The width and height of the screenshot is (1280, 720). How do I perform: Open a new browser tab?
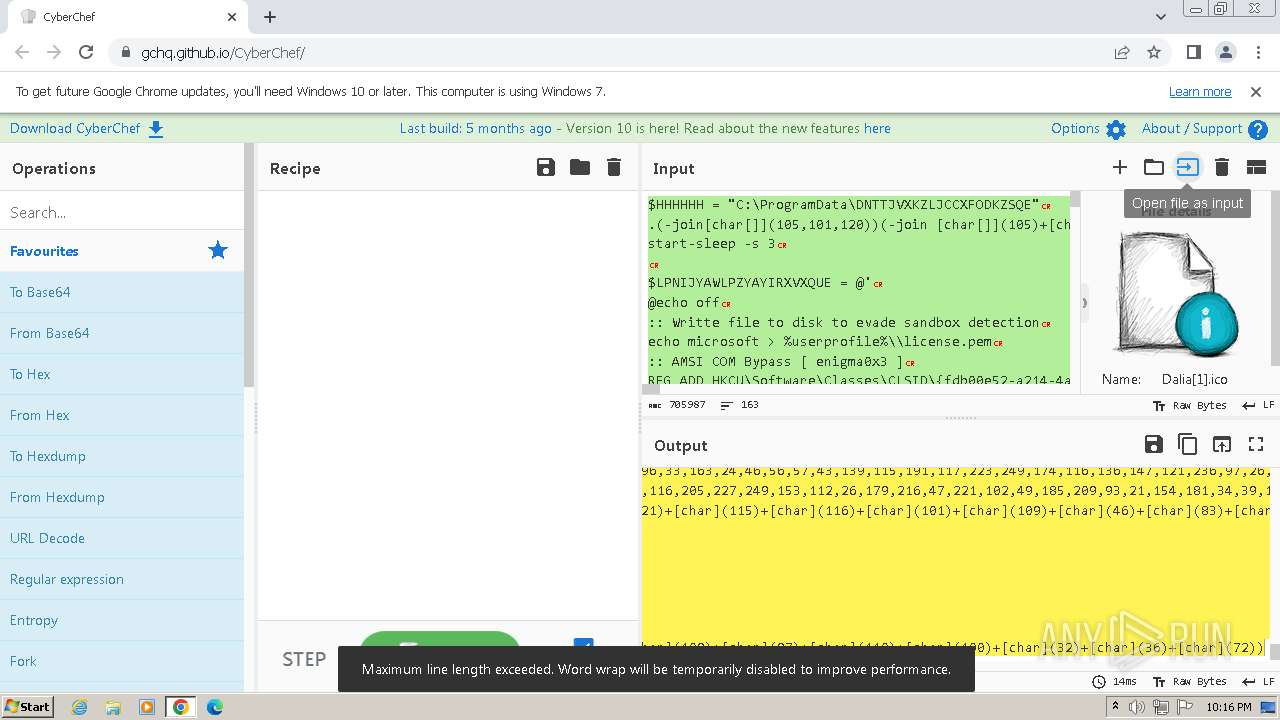coord(270,17)
